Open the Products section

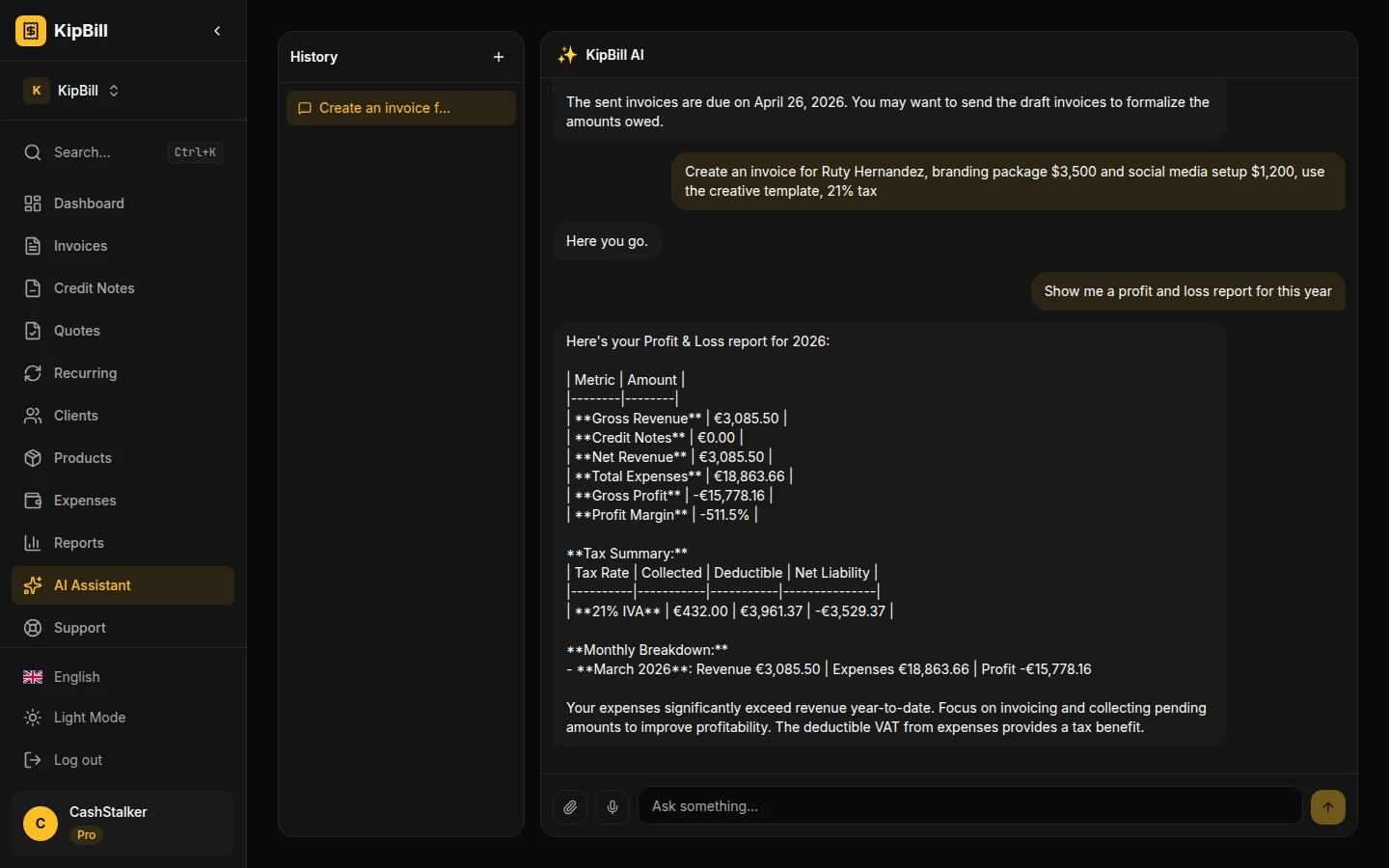(x=82, y=458)
